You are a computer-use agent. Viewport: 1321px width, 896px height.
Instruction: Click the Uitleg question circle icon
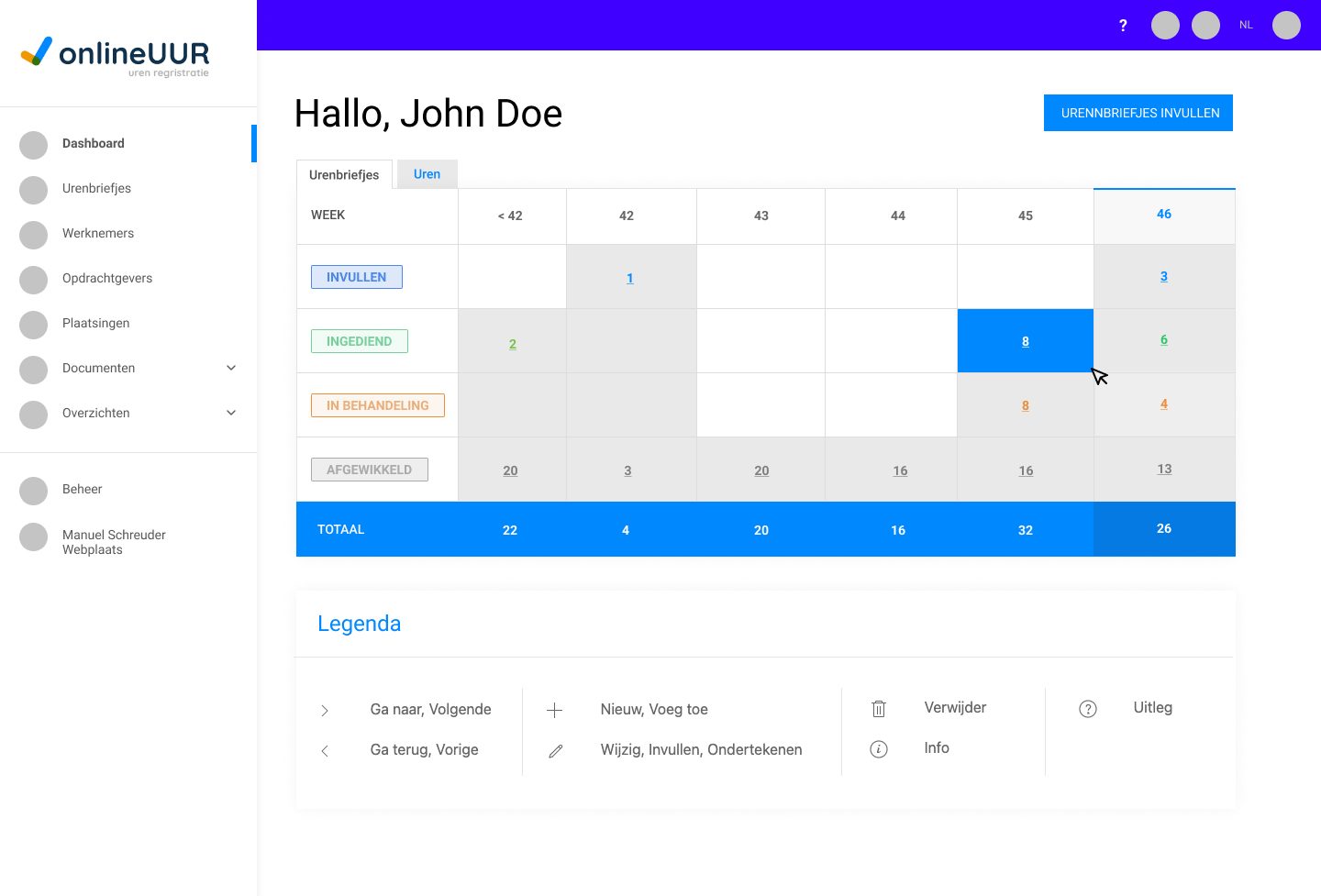pyautogui.click(x=1088, y=709)
